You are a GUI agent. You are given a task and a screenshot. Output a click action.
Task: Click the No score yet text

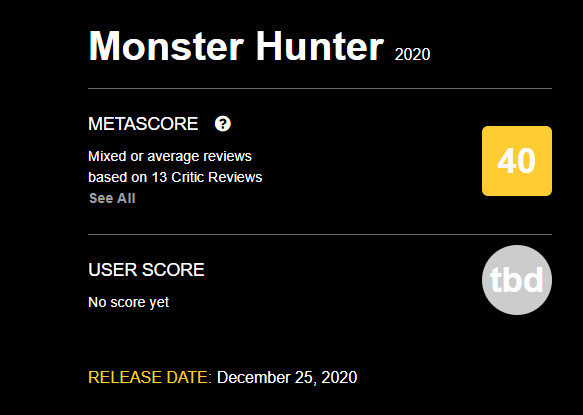coord(129,302)
